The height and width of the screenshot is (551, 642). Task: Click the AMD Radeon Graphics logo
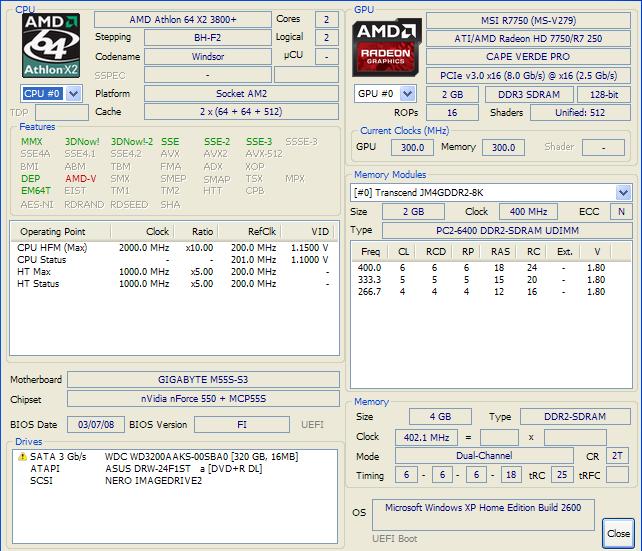tap(387, 47)
